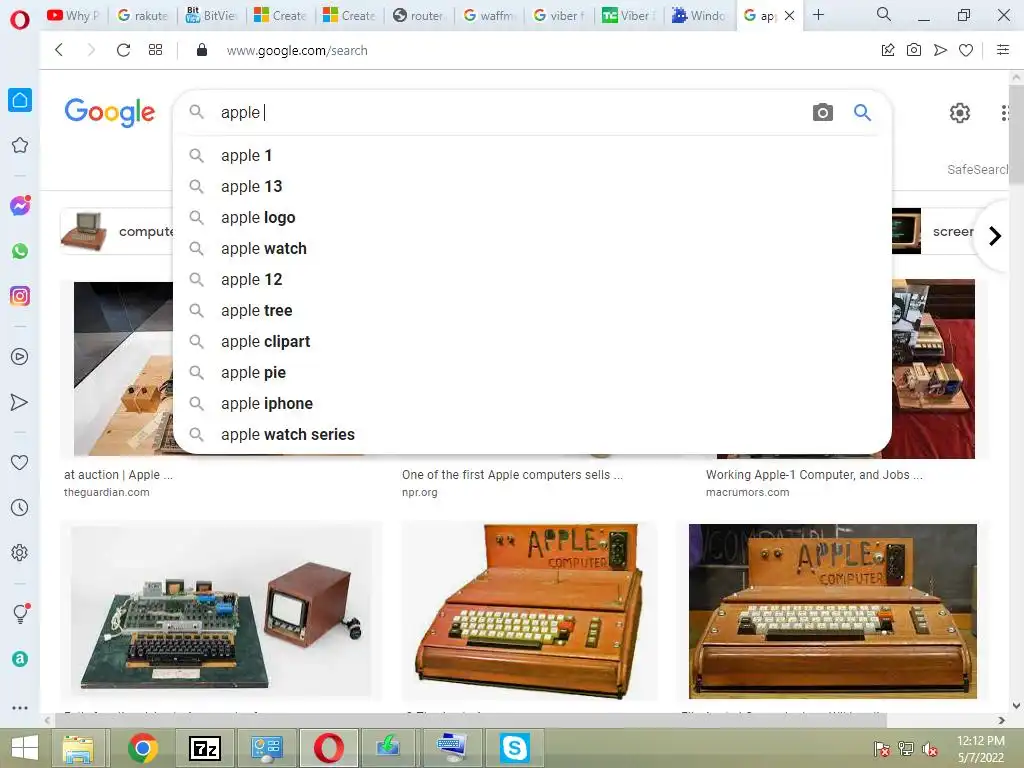Open WhatsApp in the Opera sidebar
The width and height of the screenshot is (1024, 768).
click(20, 251)
